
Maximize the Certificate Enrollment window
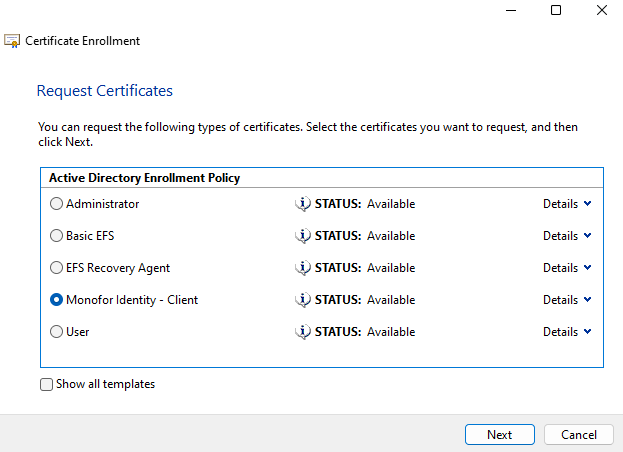[556, 10]
